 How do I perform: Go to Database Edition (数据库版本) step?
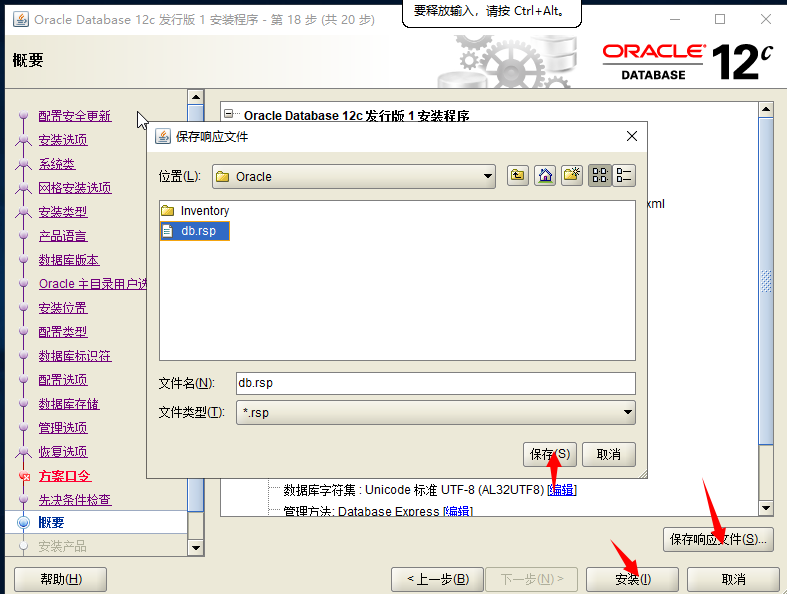pyautogui.click(x=69, y=260)
